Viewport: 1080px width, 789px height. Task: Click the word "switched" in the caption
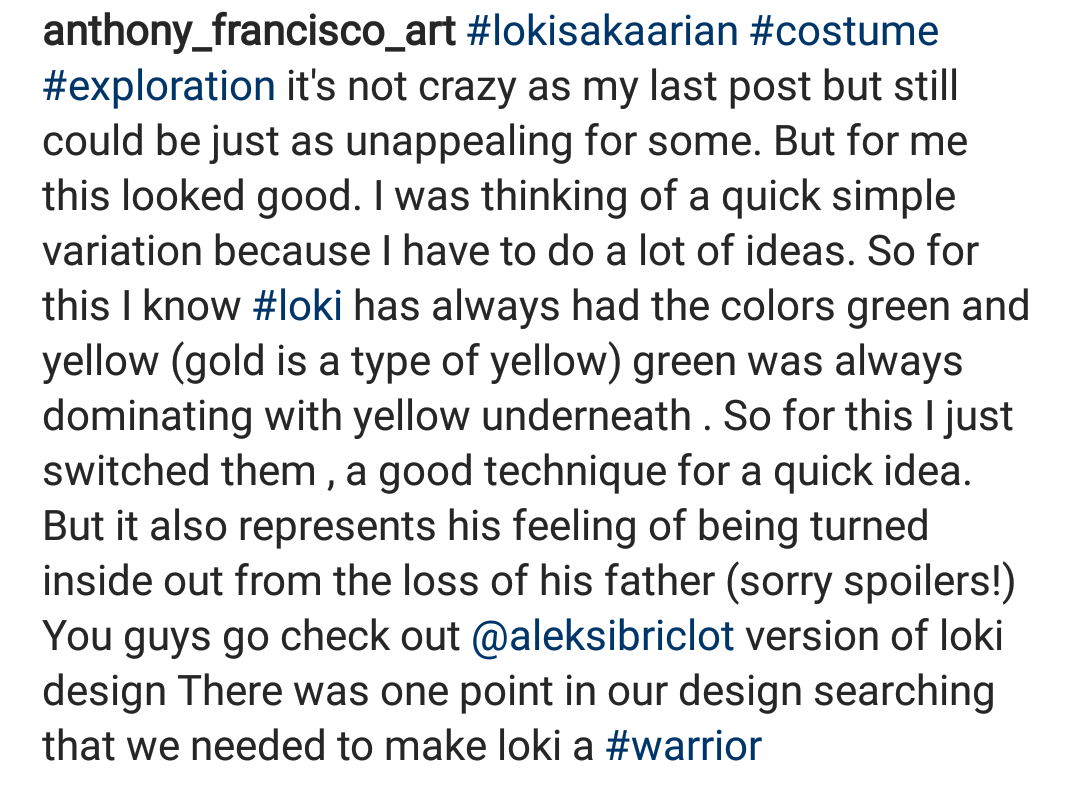[x=123, y=471]
